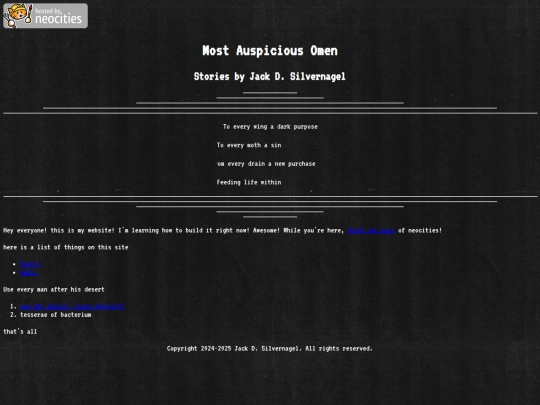
Task: Open the blue link before "of neocities!"
Action: (x=371, y=230)
